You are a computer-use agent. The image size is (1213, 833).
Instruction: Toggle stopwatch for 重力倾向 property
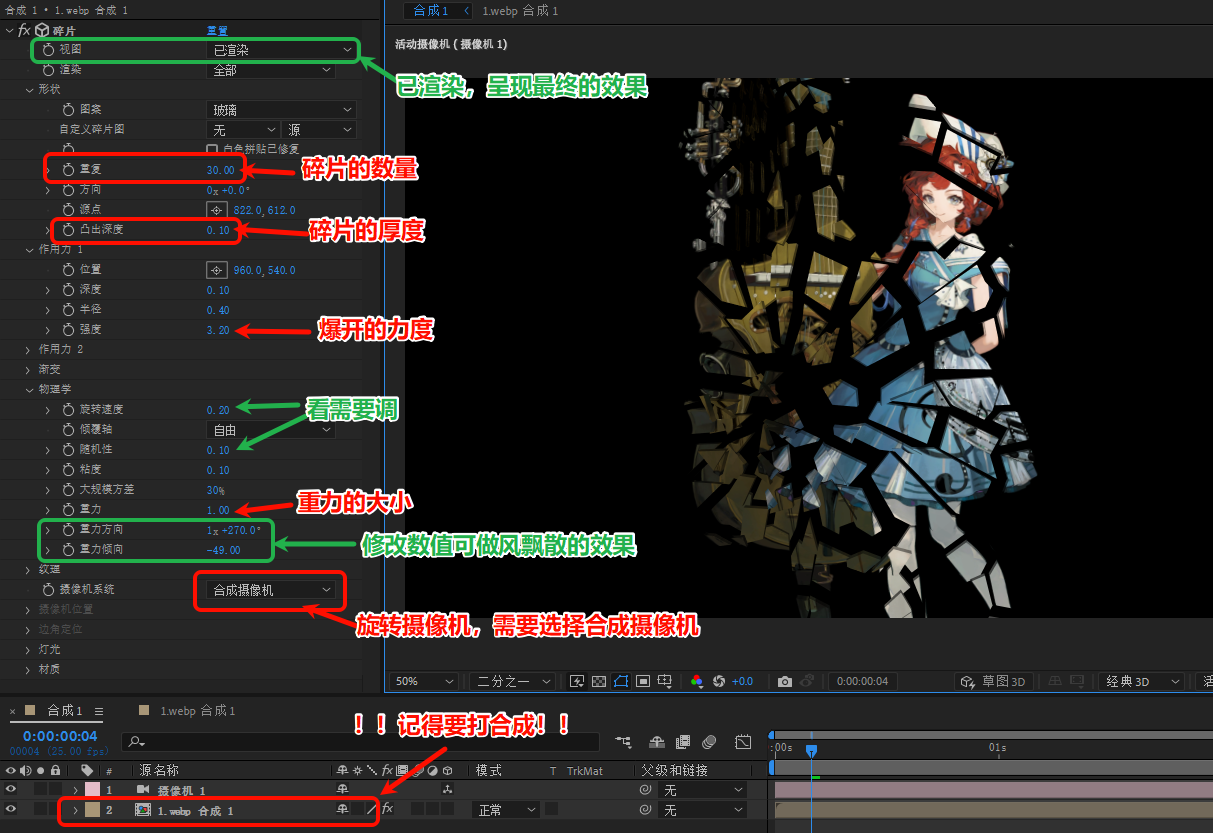[x=68, y=550]
